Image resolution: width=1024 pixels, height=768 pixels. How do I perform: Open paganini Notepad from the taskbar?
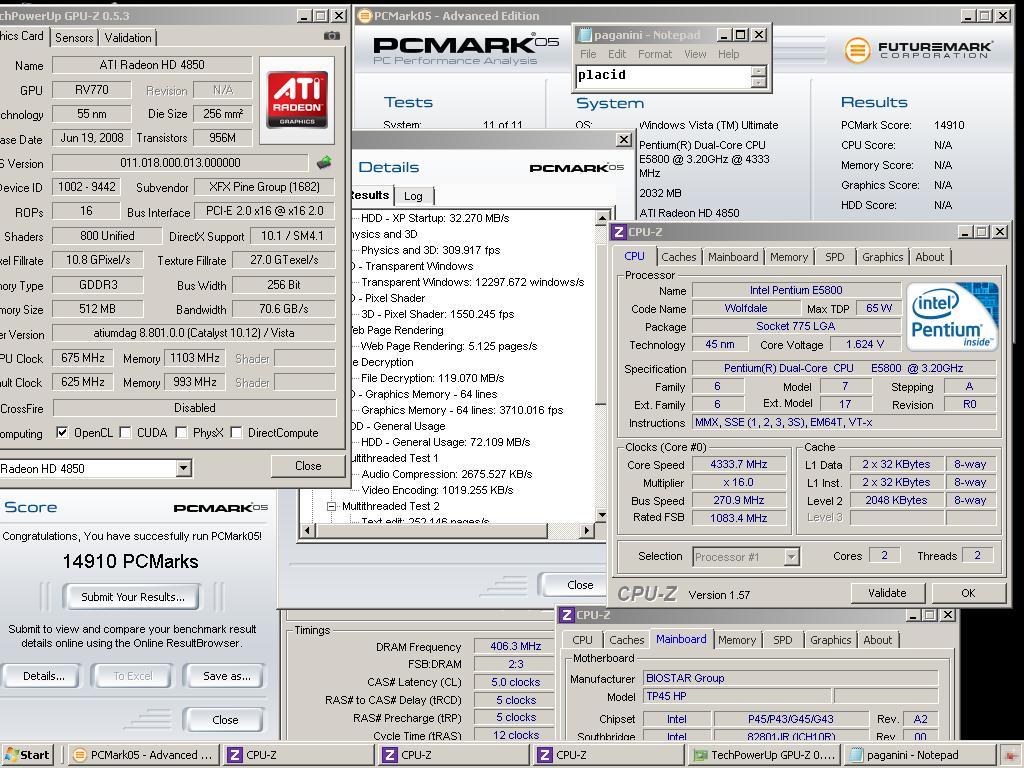(920, 755)
